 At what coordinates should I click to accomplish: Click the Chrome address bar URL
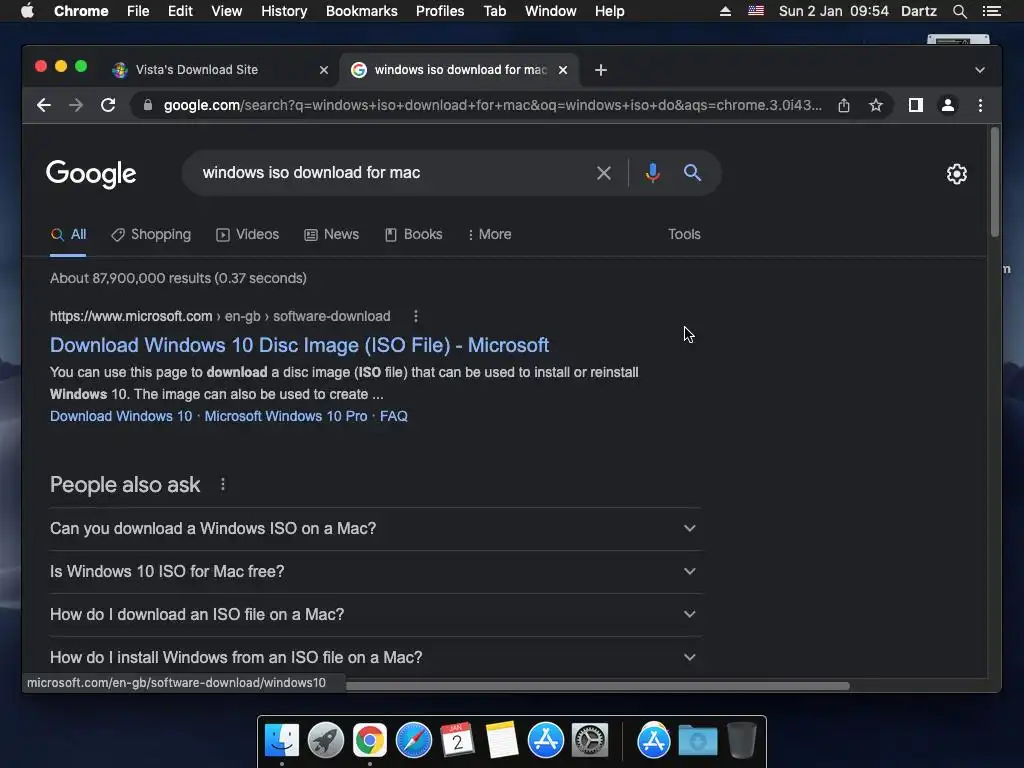click(x=493, y=105)
